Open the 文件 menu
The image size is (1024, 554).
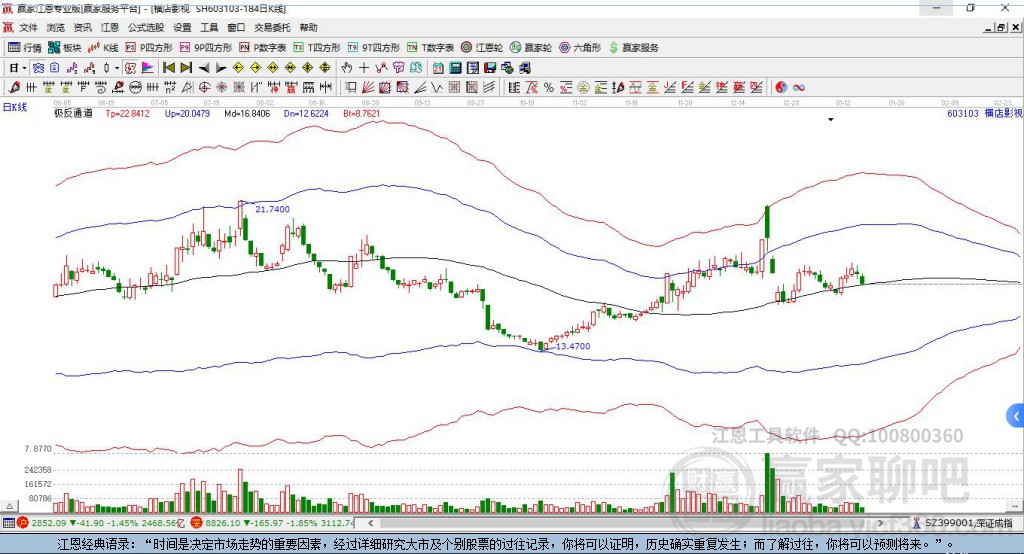click(29, 27)
